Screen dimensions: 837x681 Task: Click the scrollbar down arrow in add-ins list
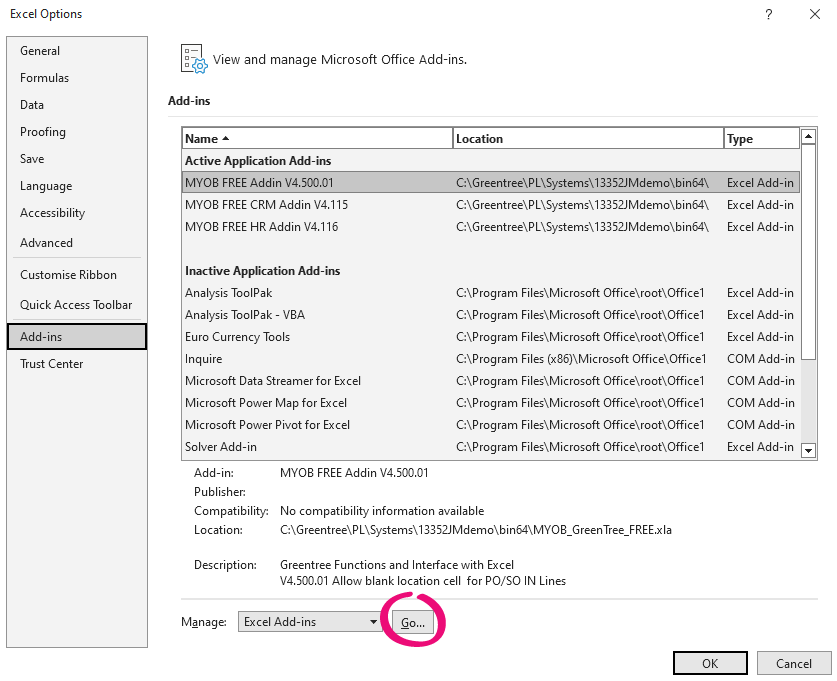pyautogui.click(x=809, y=449)
